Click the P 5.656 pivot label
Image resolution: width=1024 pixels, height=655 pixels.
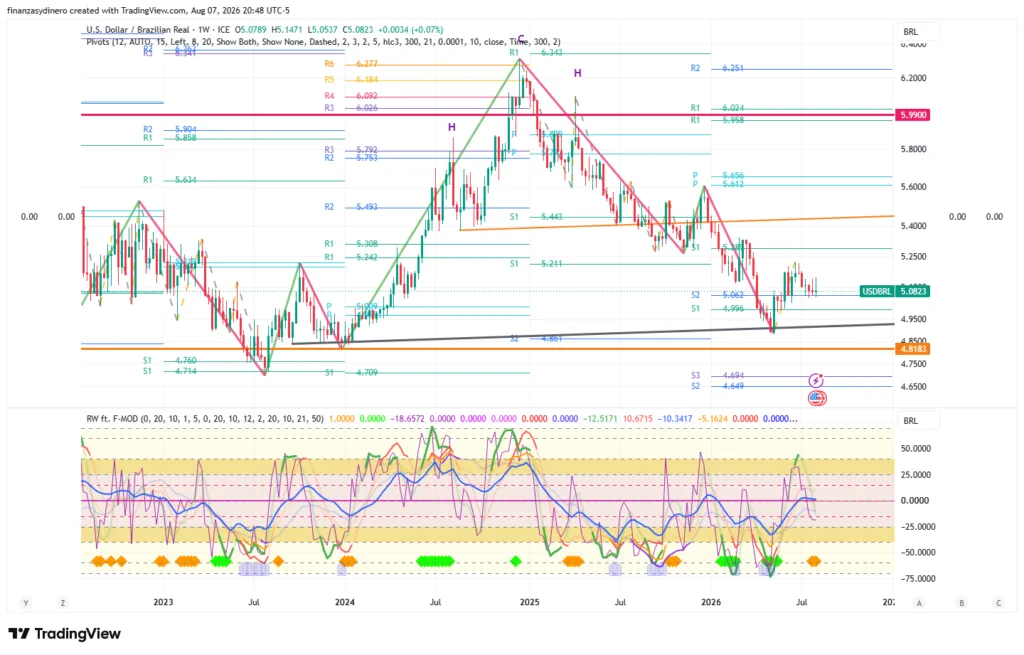click(718, 176)
